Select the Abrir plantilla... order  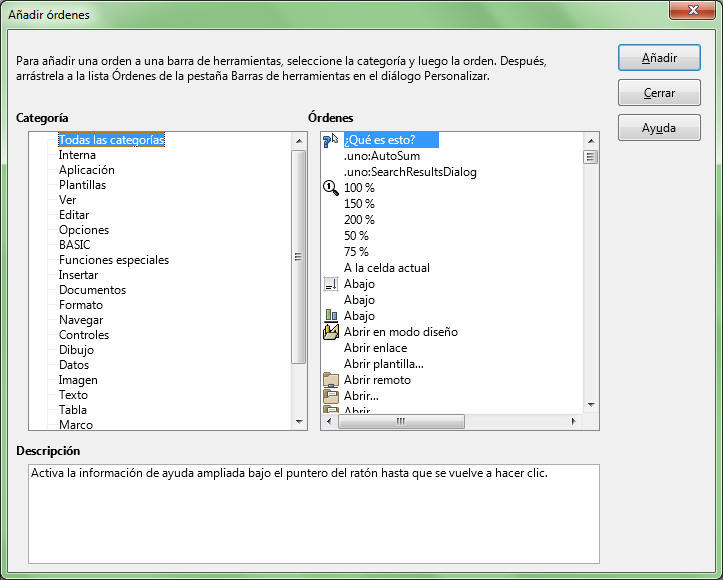[383, 364]
